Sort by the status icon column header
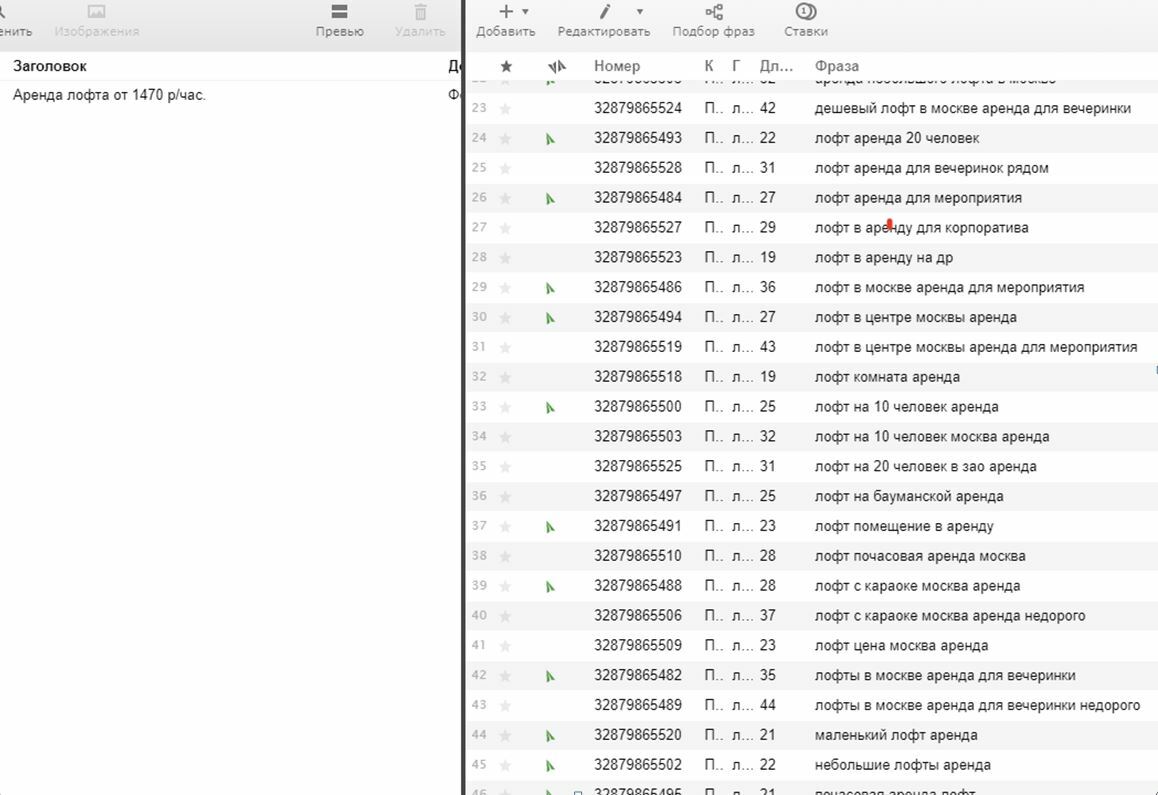Viewport: 1158px width, 795px height. (557, 66)
